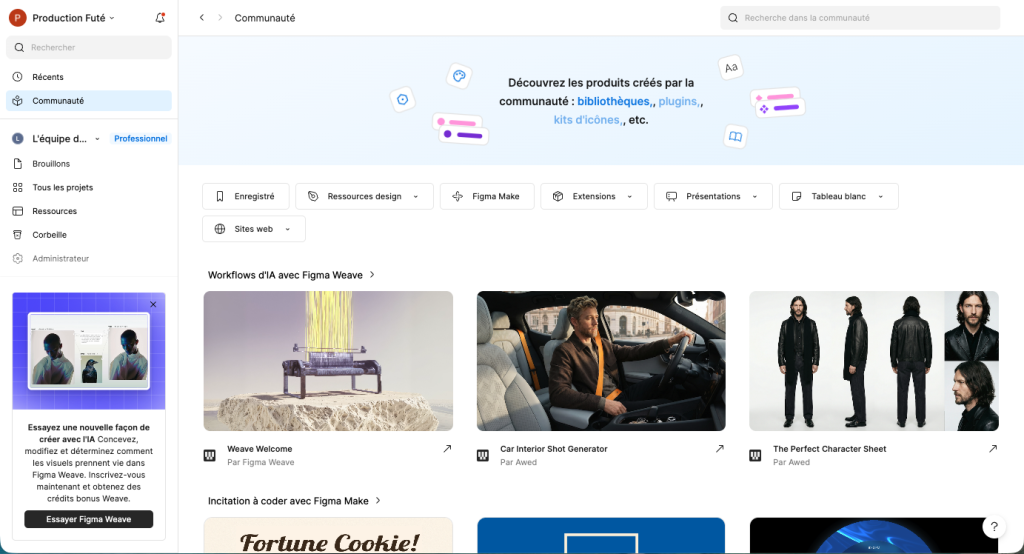Viewport: 1024px width, 554px height.
Task: Click the Essayer Figma Weave button
Action: point(89,519)
